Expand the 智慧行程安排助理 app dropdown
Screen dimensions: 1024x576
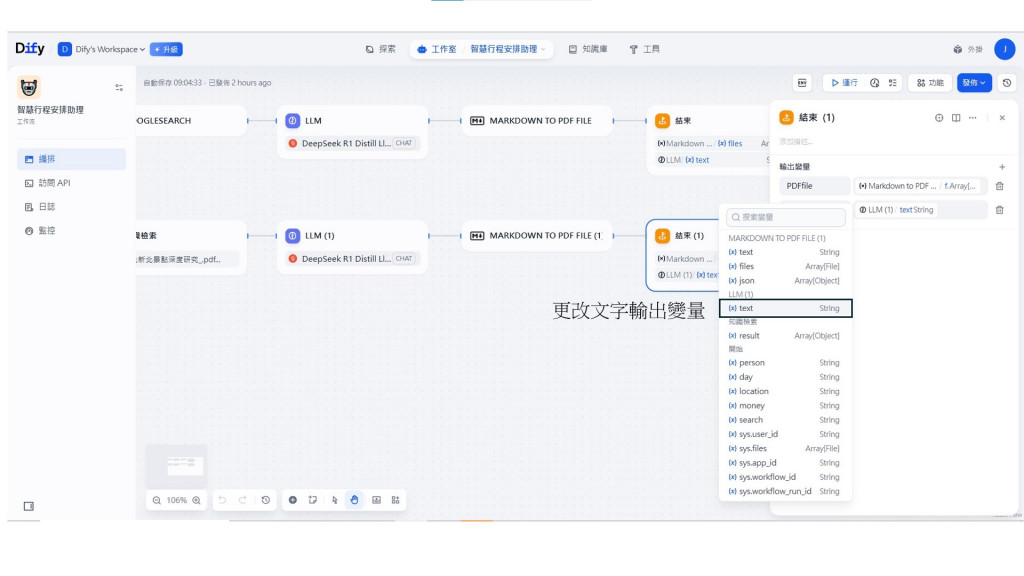click(507, 49)
